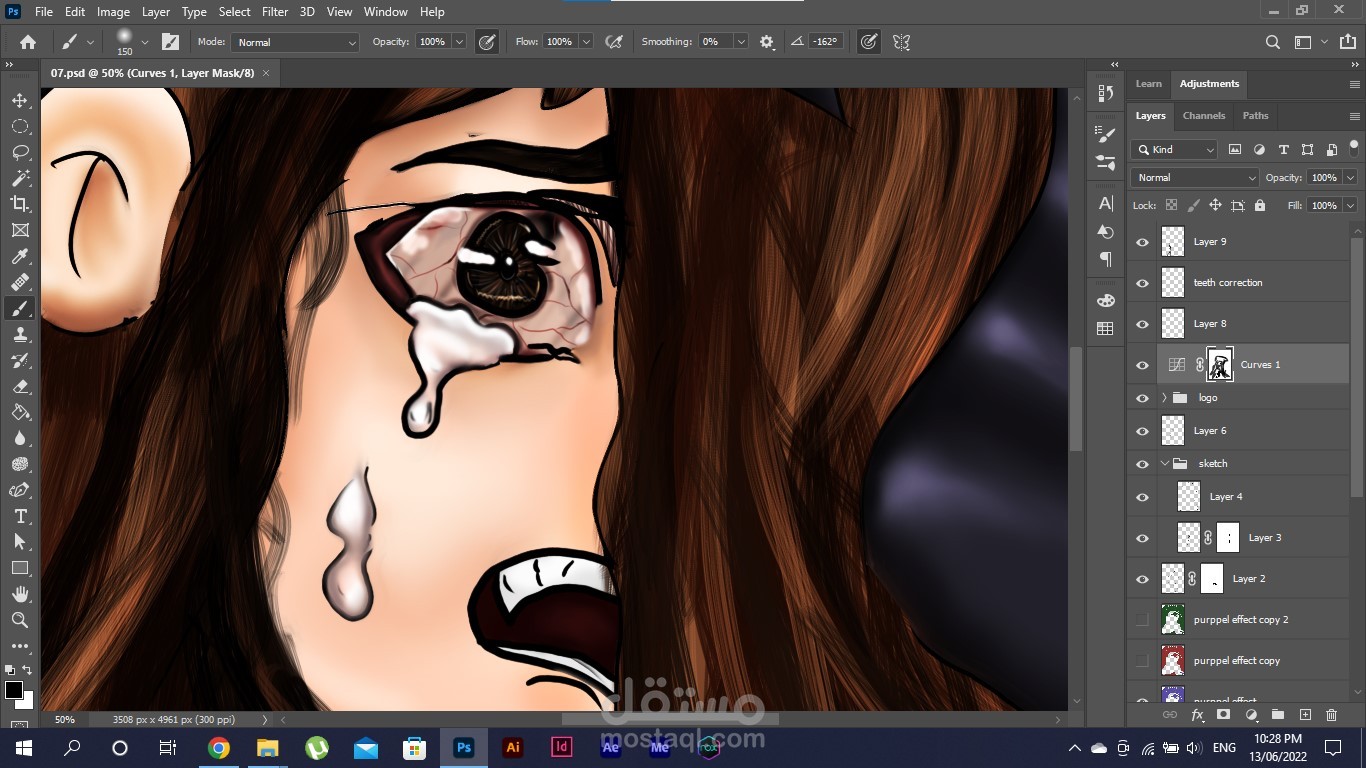Toggle pressure for opacity icon

pyautogui.click(x=487, y=42)
